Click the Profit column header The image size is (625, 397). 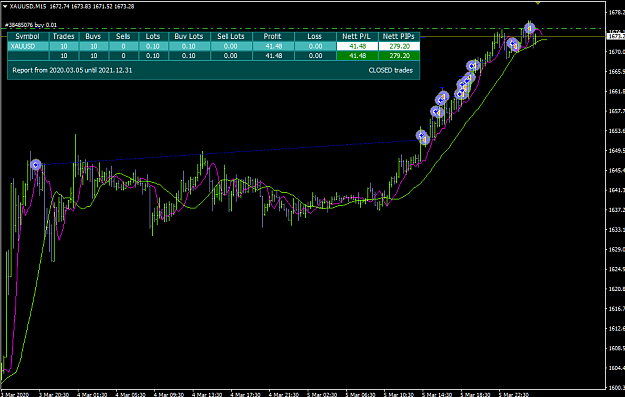[273, 36]
